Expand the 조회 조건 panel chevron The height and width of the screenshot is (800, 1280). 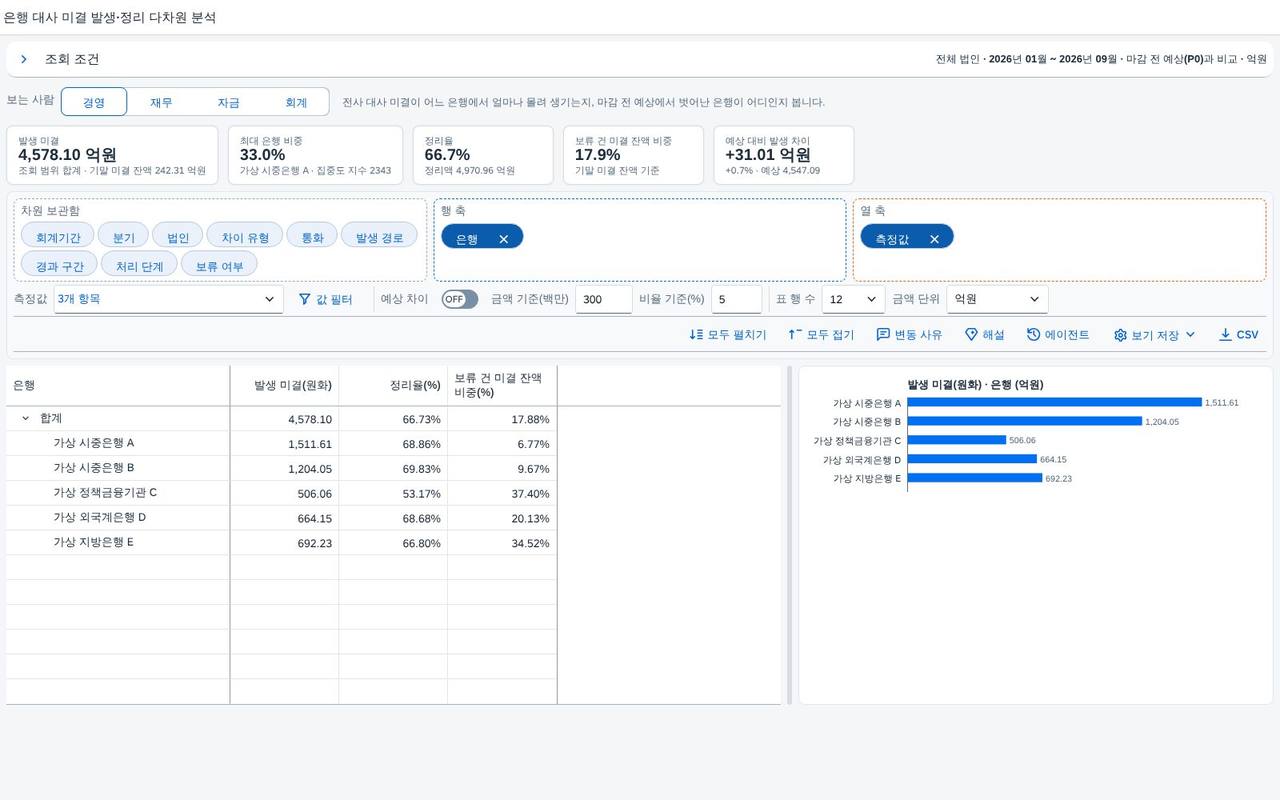click(24, 59)
